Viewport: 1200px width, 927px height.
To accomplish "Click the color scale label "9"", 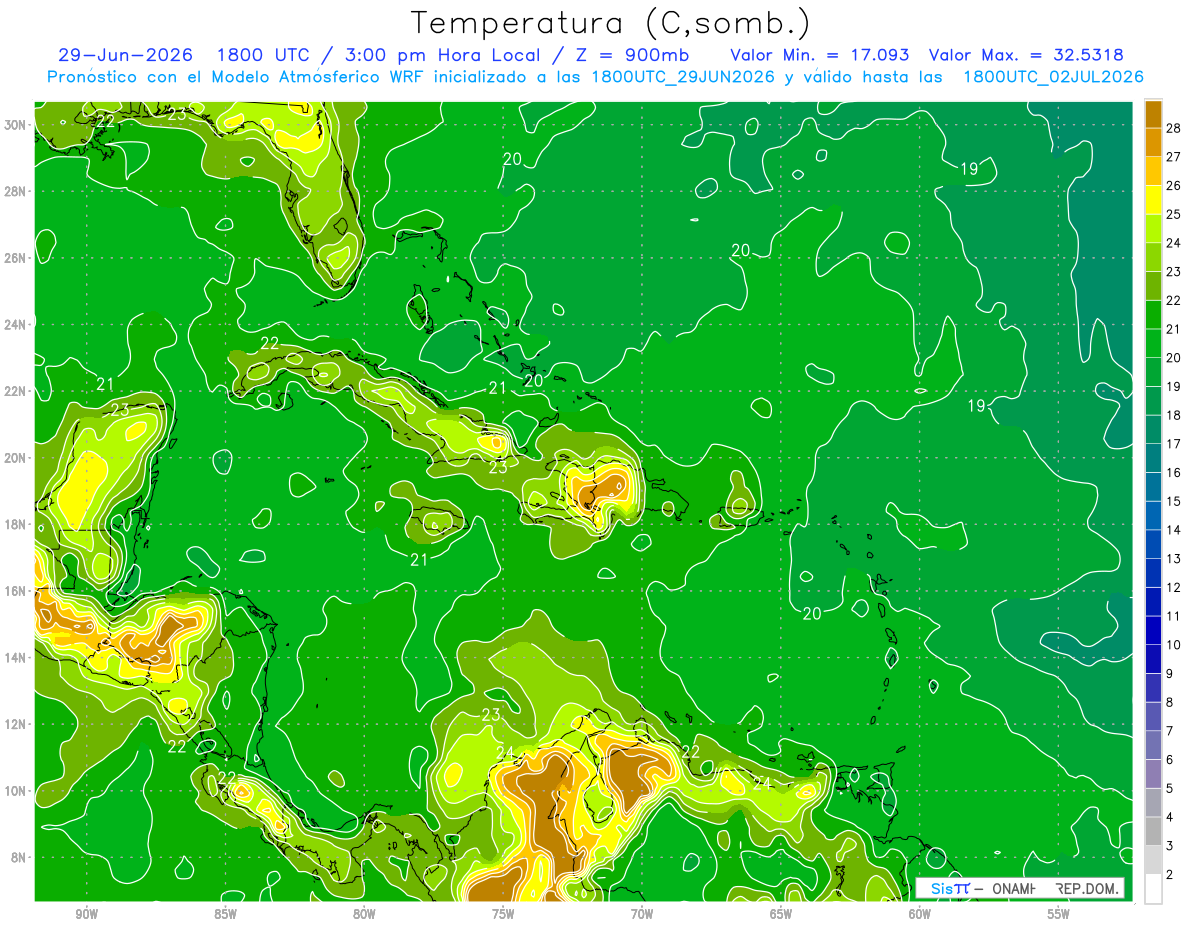I will tap(1170, 673).
